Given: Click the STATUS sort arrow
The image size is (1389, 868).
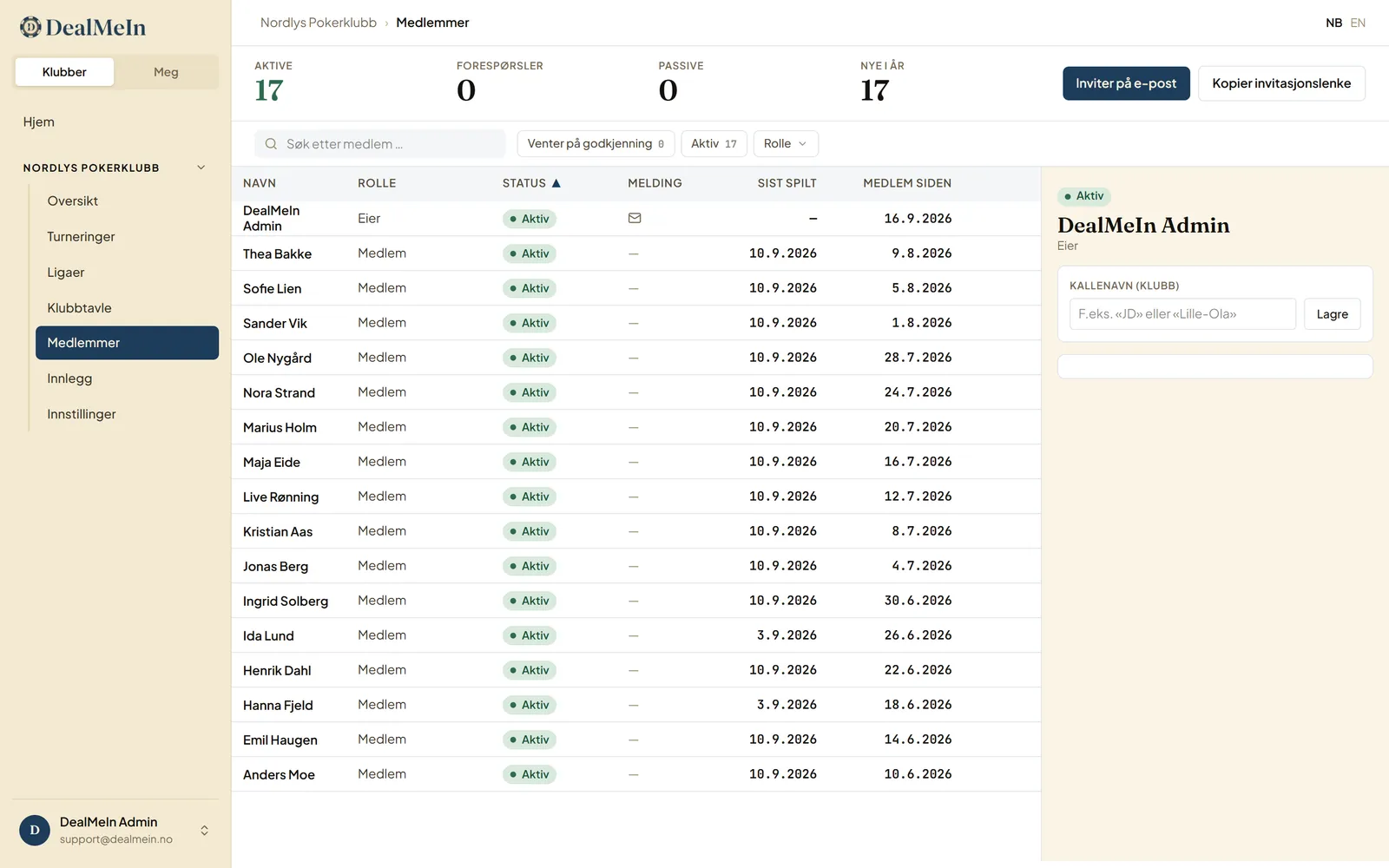Looking at the screenshot, I should pos(556,183).
